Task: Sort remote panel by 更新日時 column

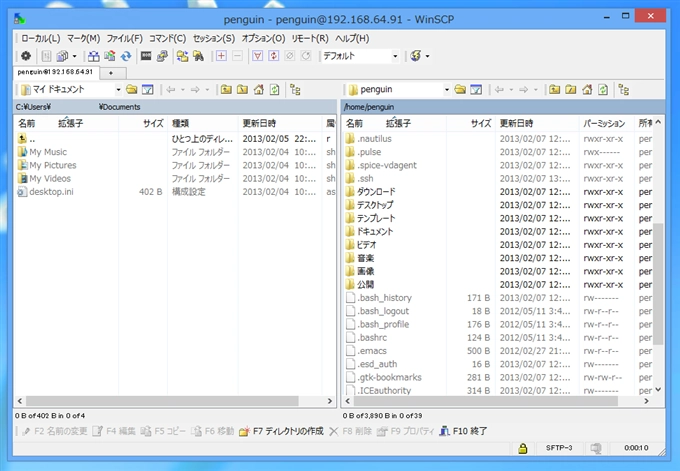Action: point(536,124)
